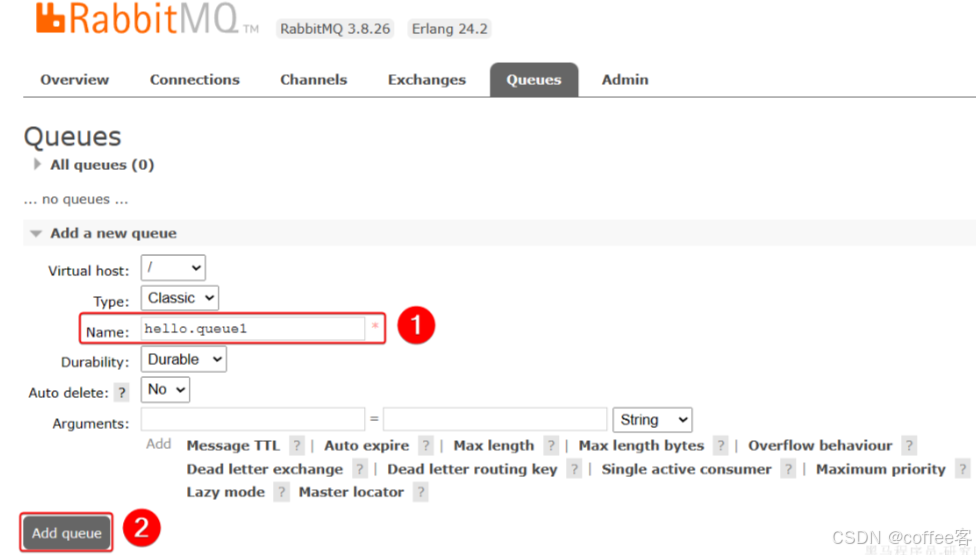Add Message TTL argument

pos(233,445)
